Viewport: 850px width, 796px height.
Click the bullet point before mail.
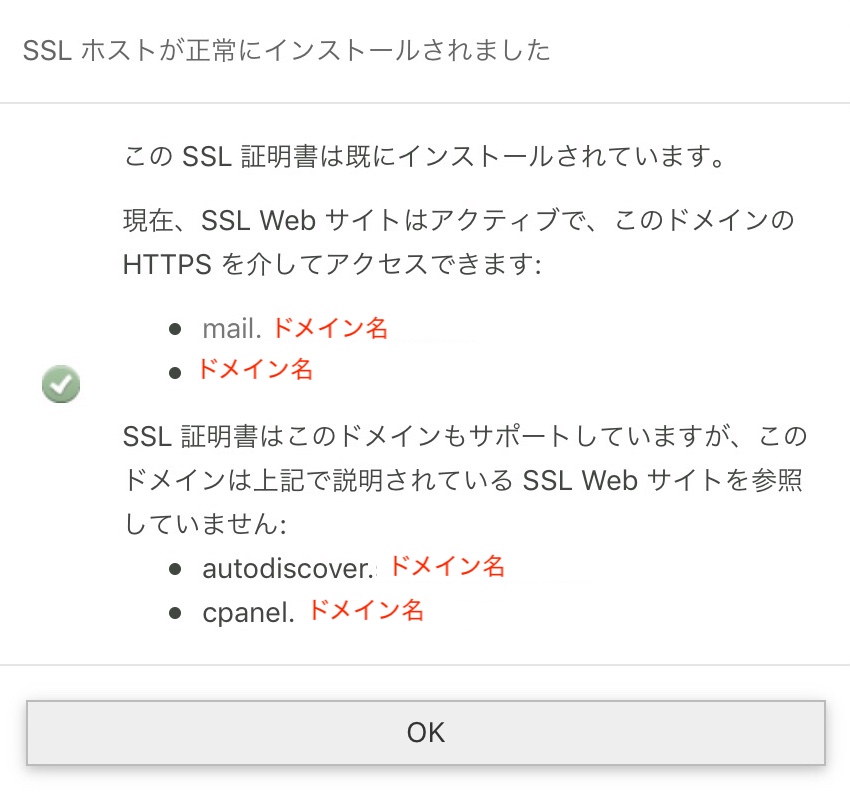pos(175,329)
